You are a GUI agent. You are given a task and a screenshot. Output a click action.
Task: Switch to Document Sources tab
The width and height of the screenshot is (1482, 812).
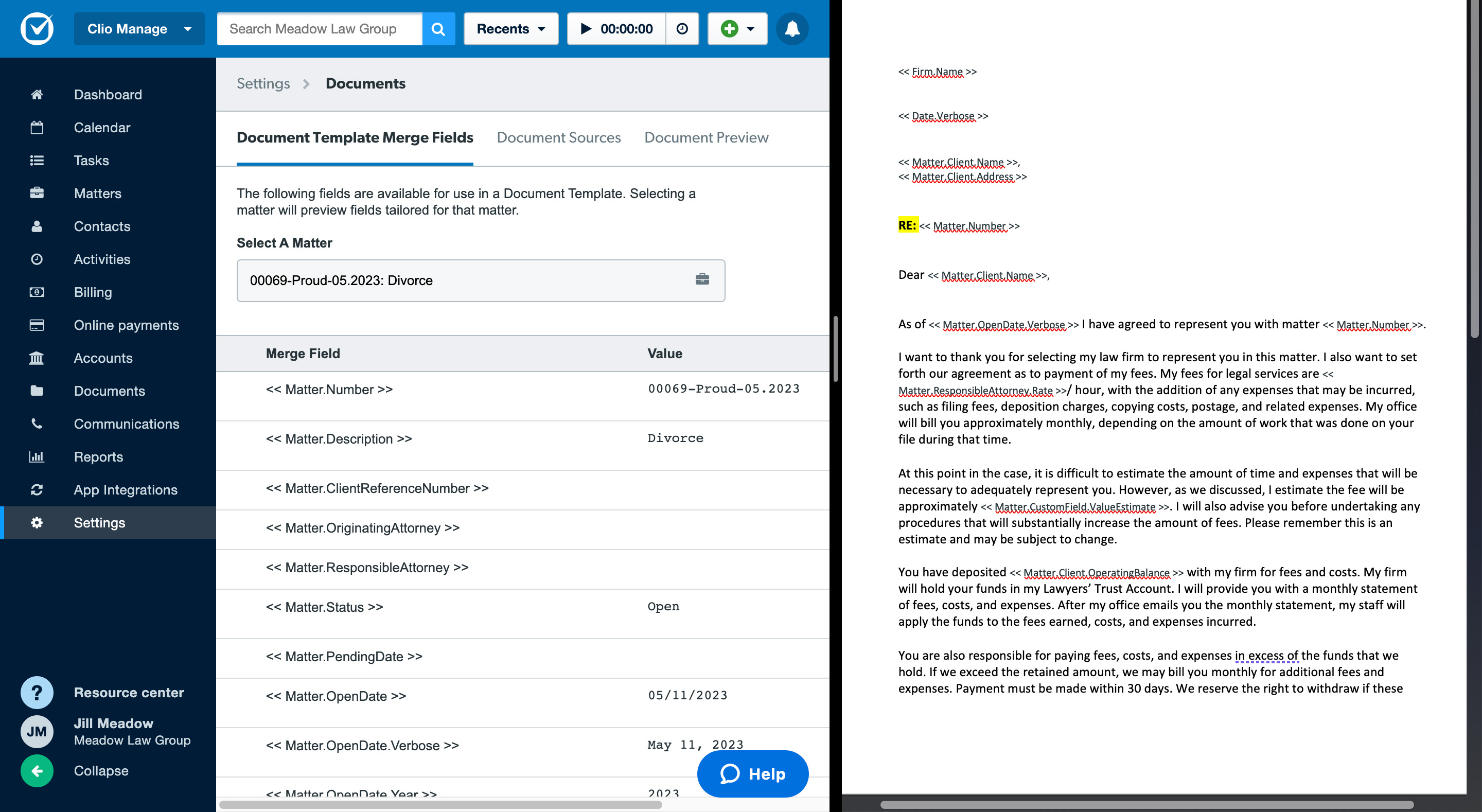[x=559, y=137]
